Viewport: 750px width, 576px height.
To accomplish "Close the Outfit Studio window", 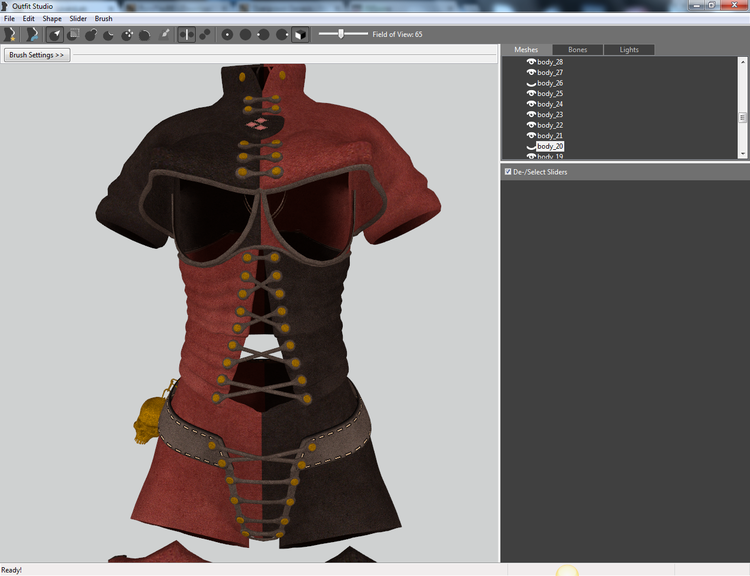I will (x=734, y=5).
